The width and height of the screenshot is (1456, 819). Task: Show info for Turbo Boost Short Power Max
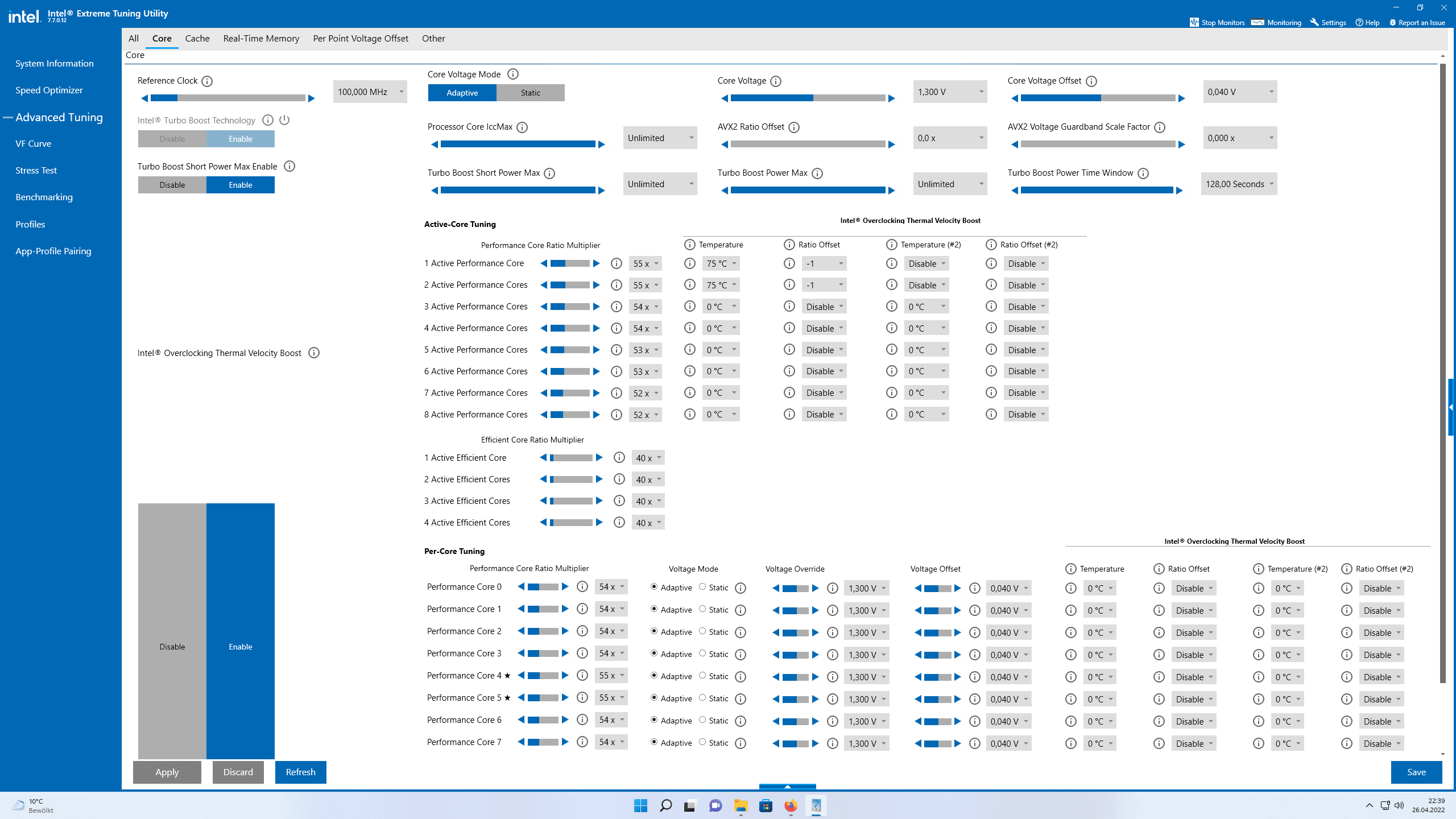click(549, 173)
